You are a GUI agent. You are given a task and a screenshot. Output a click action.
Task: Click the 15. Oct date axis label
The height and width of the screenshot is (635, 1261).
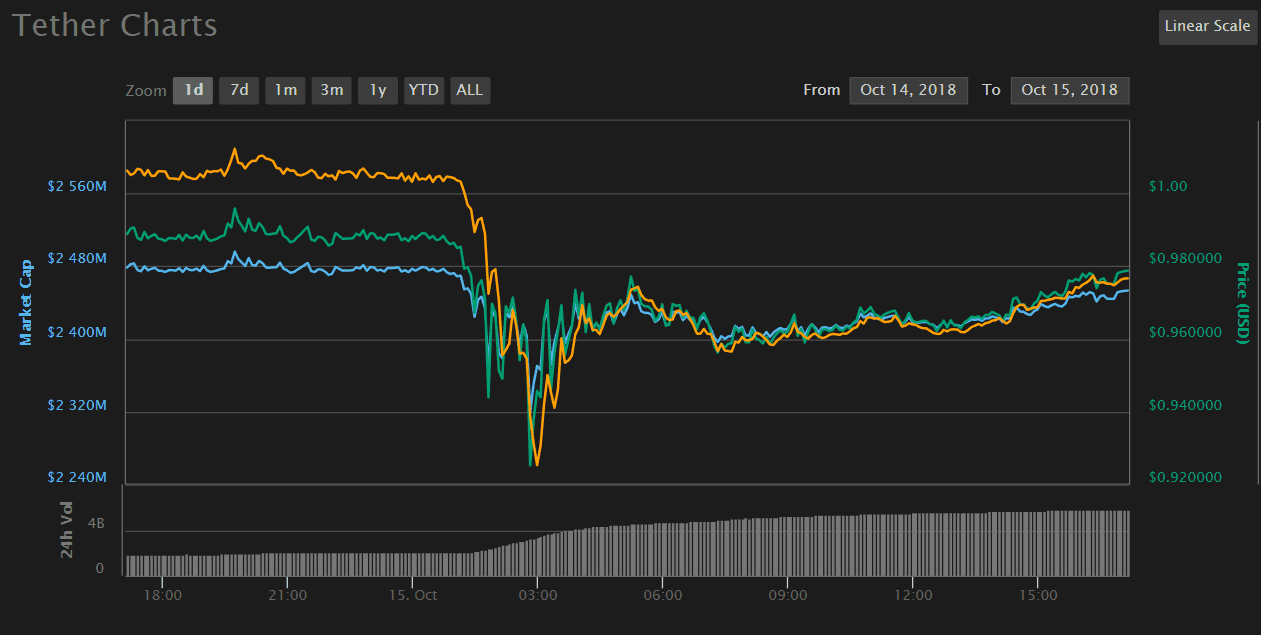(x=412, y=595)
